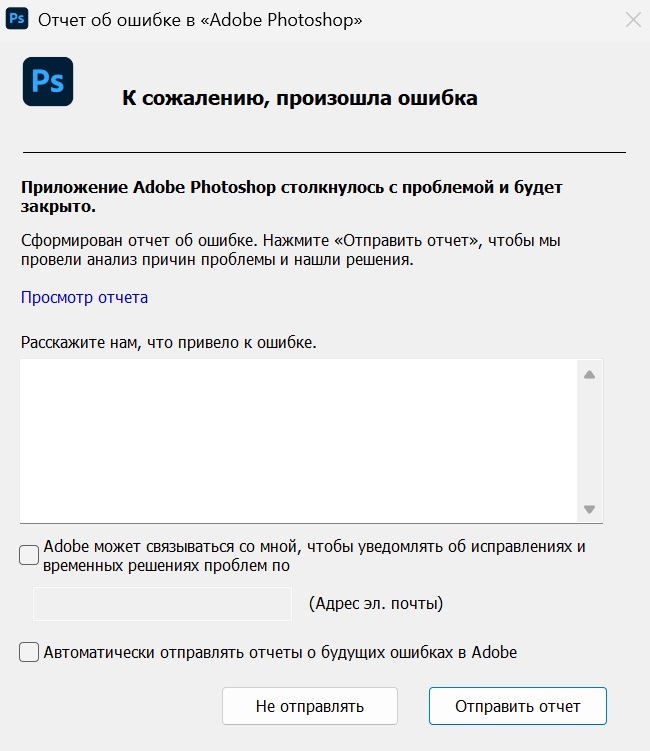The image size is (650, 751).
Task: Click the large Photoshop logo beside the heading
Action: [48, 82]
